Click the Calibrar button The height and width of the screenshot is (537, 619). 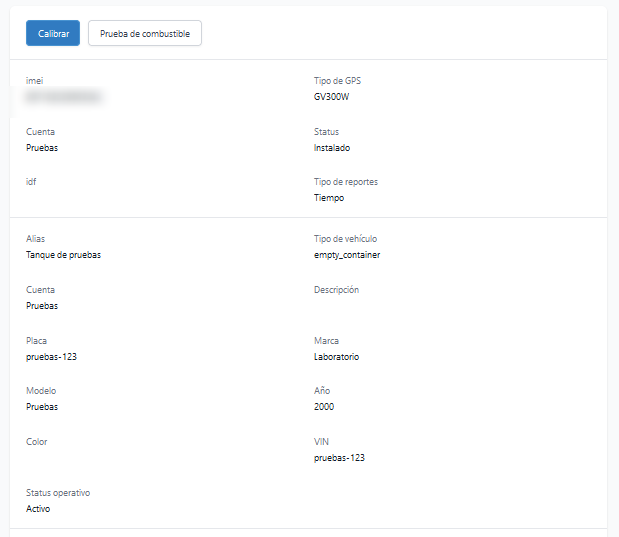coord(53,33)
